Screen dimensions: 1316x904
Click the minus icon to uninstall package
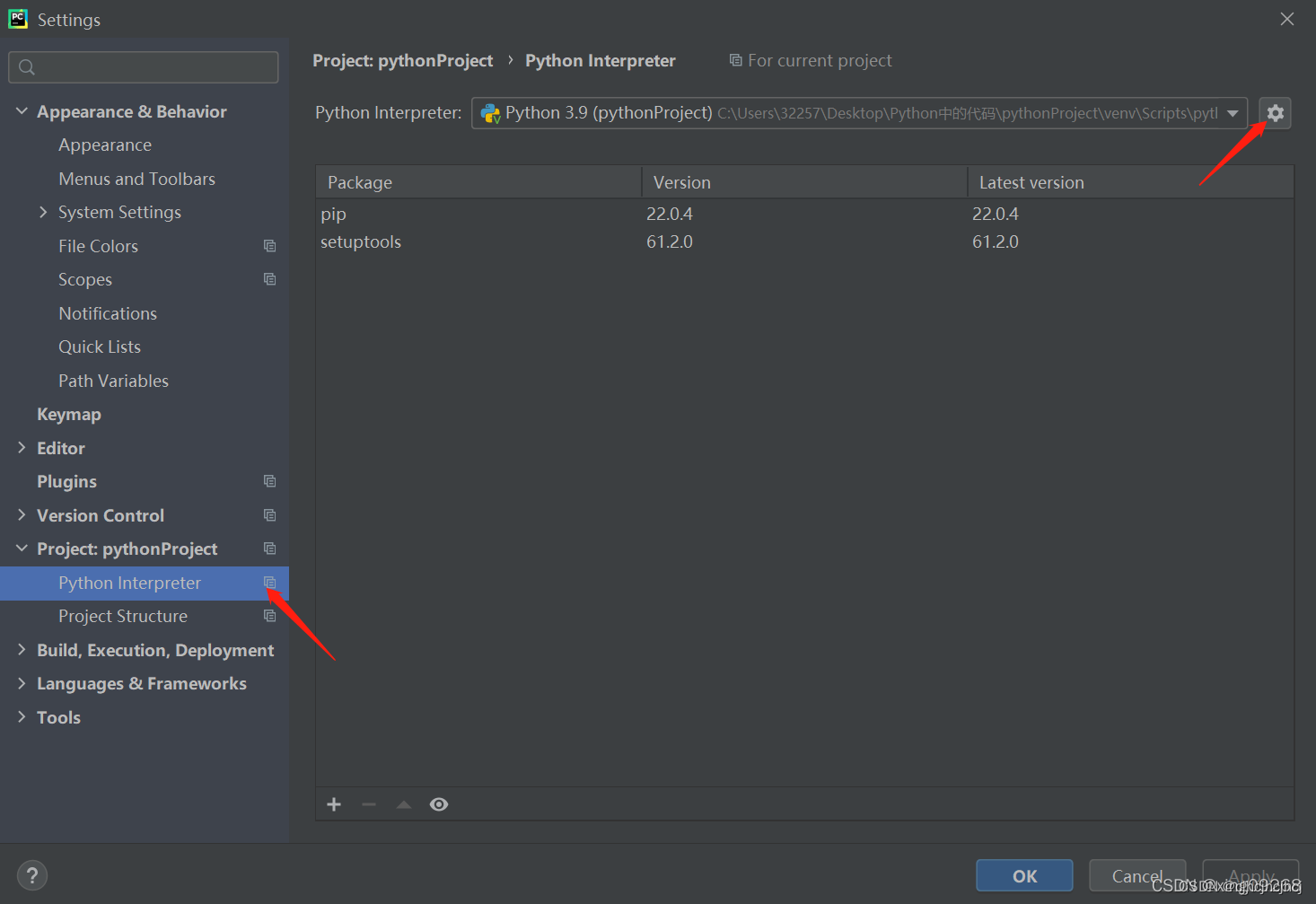click(x=369, y=804)
